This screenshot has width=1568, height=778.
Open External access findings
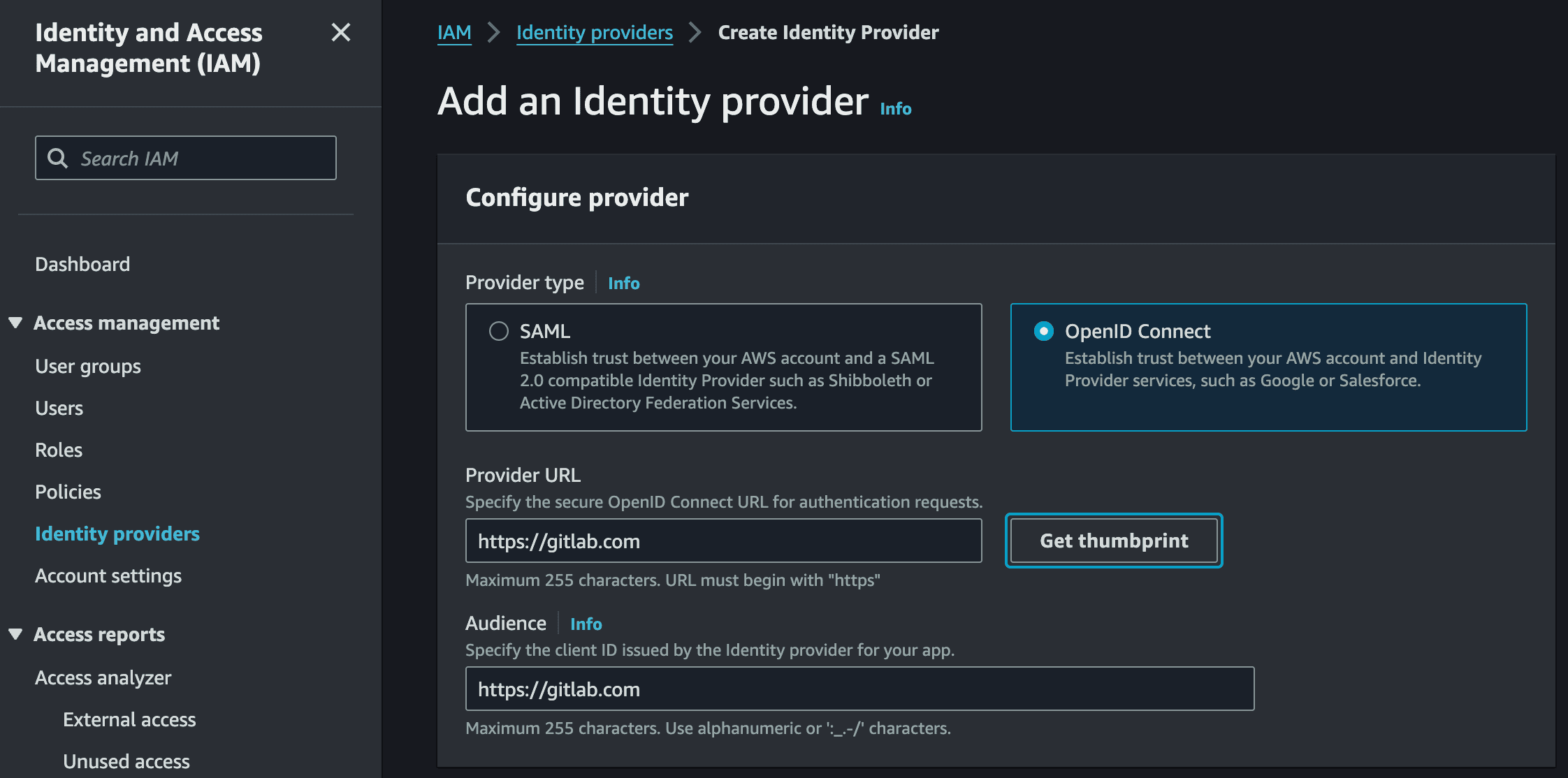point(129,719)
